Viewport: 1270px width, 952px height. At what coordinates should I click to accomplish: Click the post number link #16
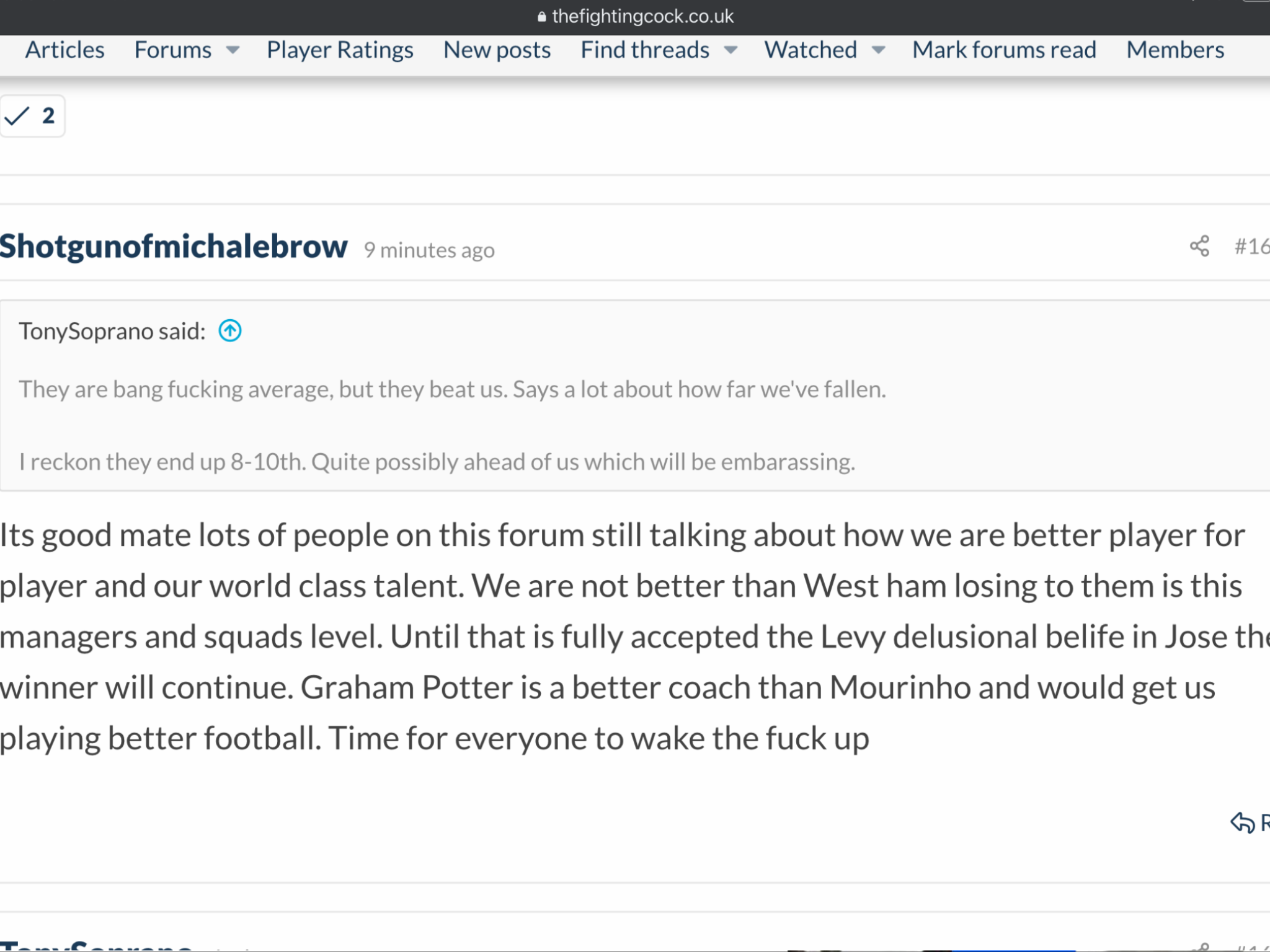pyautogui.click(x=1251, y=247)
